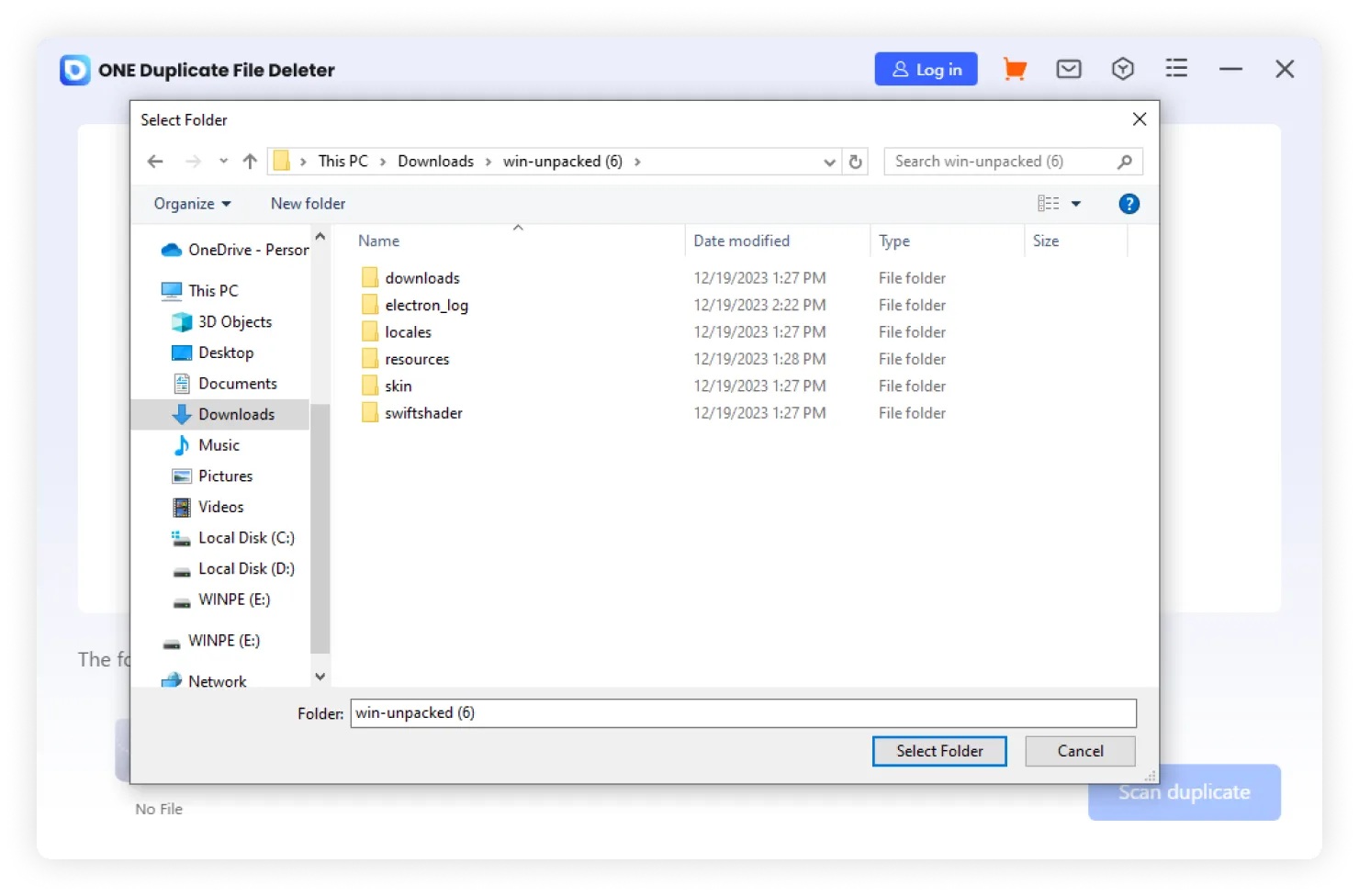The width and height of the screenshot is (1359, 896).
Task: Open Videos in sidebar
Action: click(220, 507)
